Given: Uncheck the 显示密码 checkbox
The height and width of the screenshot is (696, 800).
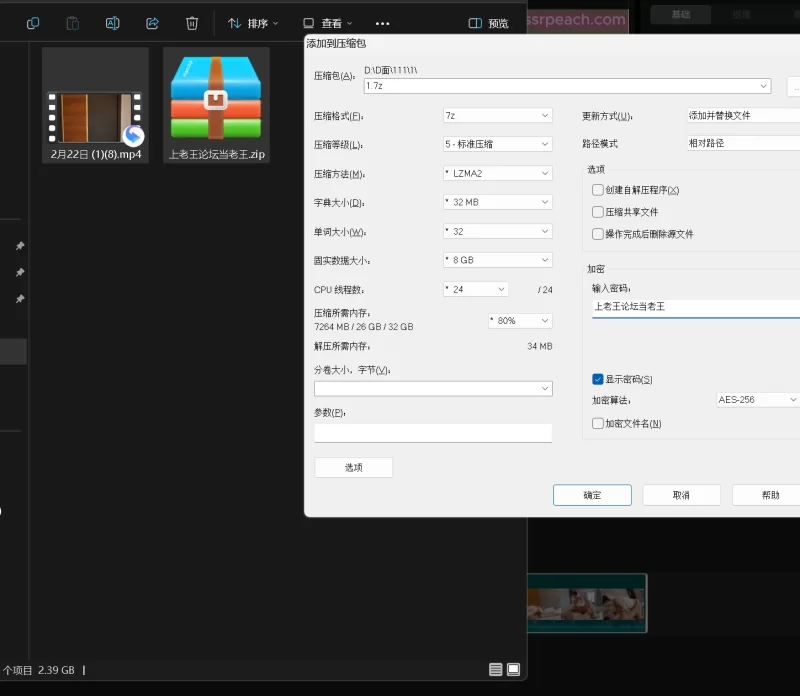Looking at the screenshot, I should 598,379.
